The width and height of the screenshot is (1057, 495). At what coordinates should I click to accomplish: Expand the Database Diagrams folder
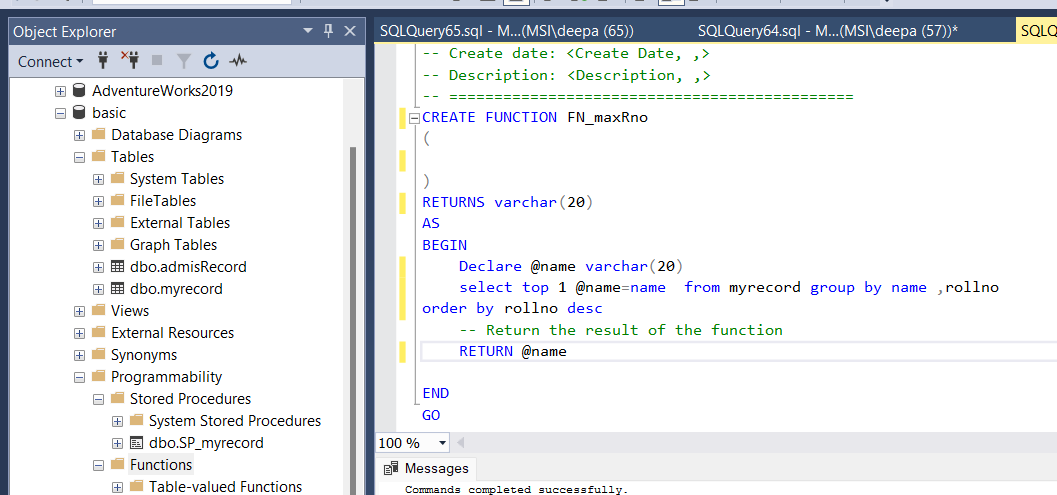pyautogui.click(x=80, y=135)
